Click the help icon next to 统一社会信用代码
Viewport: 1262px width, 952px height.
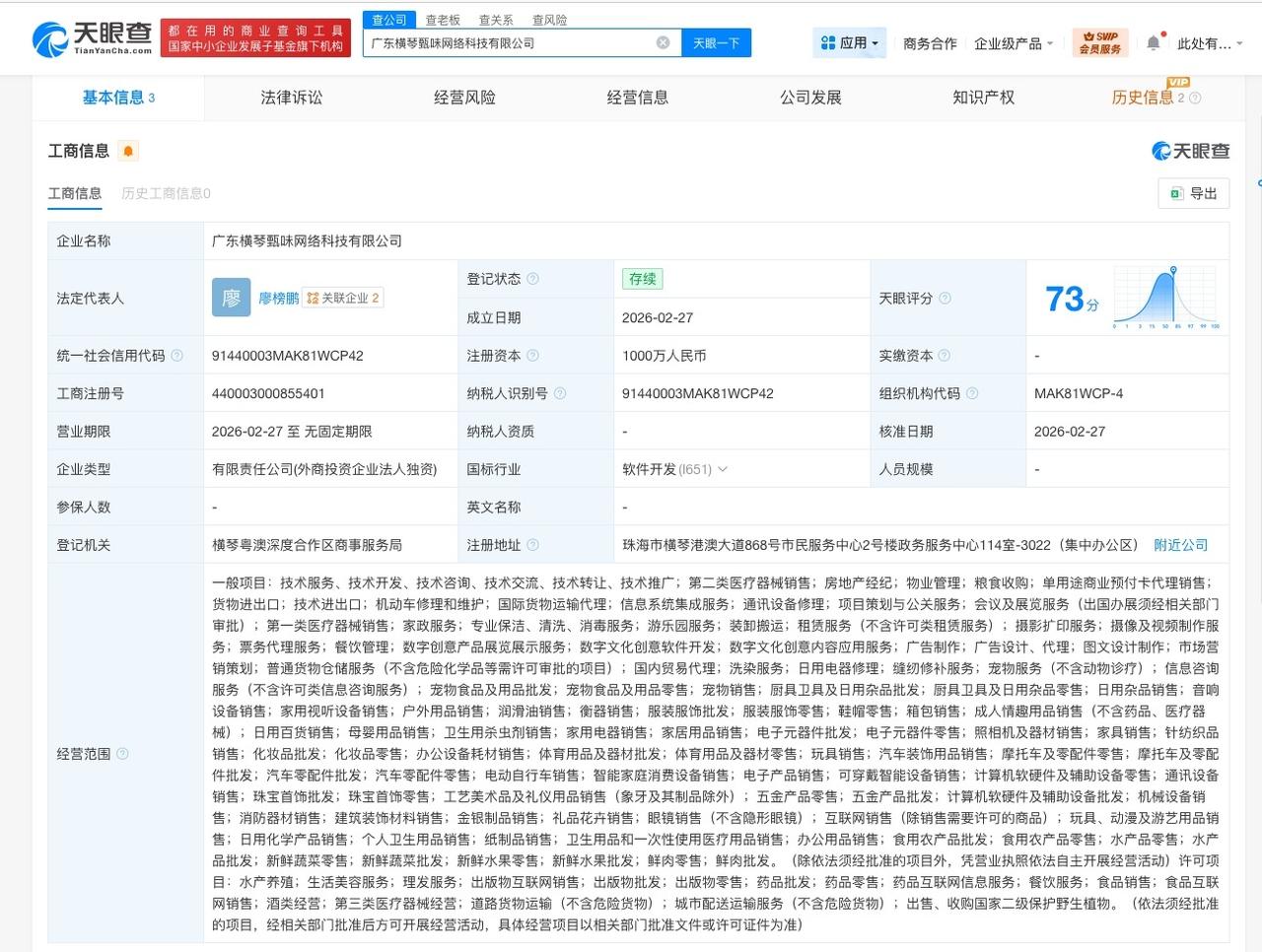tap(175, 355)
